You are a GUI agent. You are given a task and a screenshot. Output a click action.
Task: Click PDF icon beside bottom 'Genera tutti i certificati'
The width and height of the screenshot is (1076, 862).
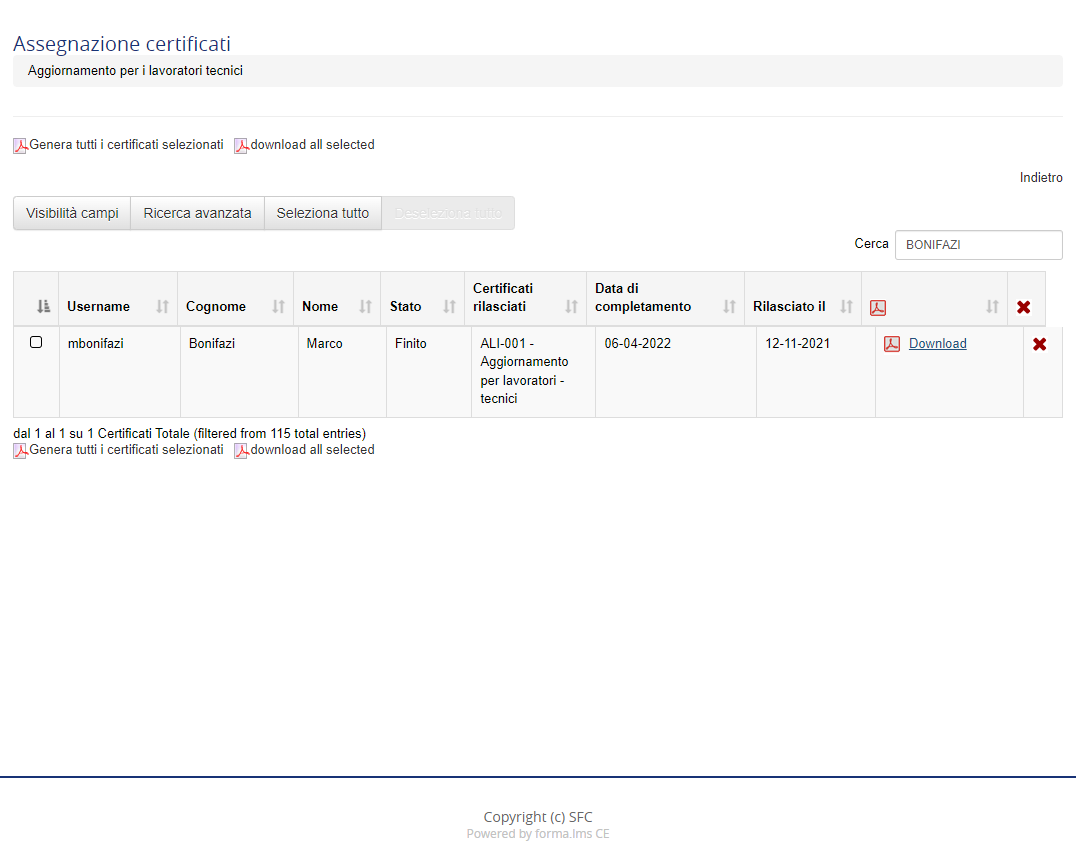tap(20, 451)
